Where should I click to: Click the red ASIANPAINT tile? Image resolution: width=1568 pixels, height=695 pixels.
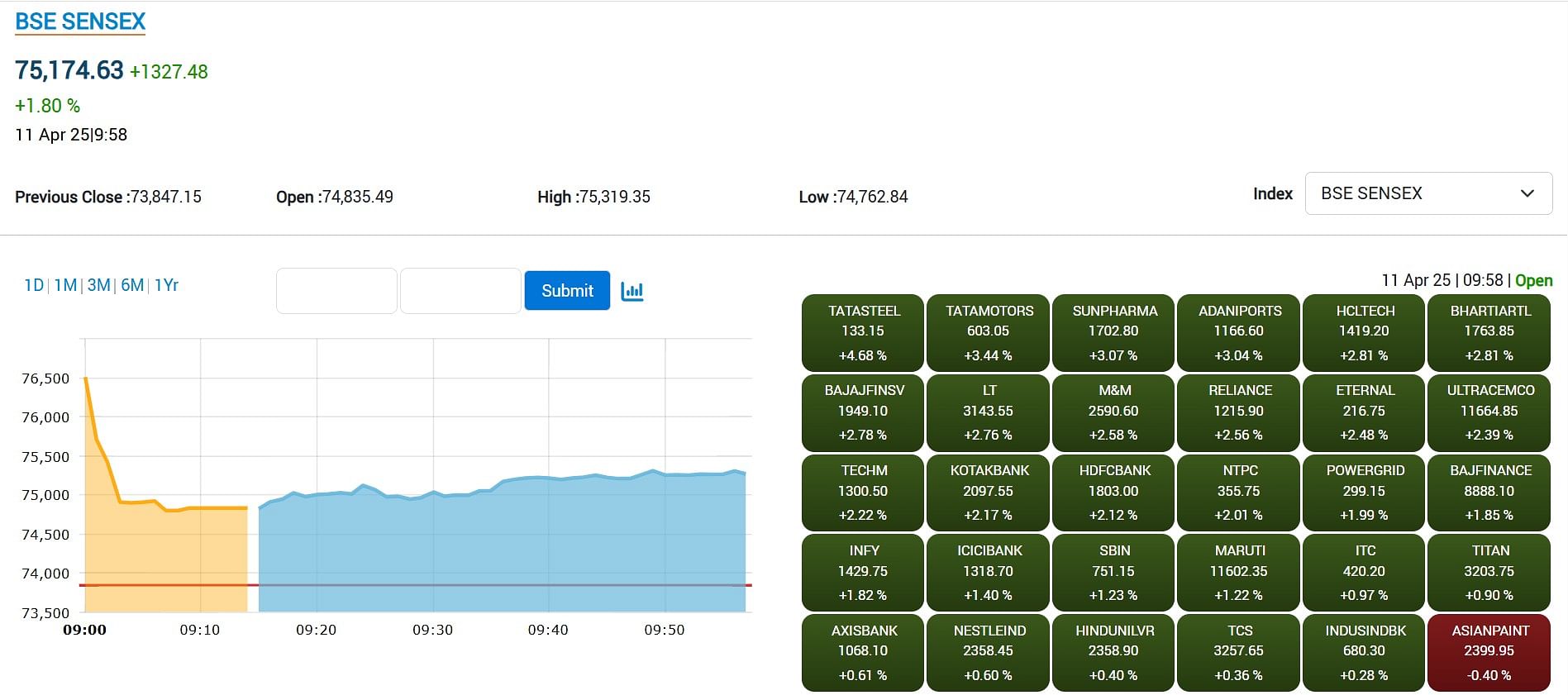coord(1489,653)
